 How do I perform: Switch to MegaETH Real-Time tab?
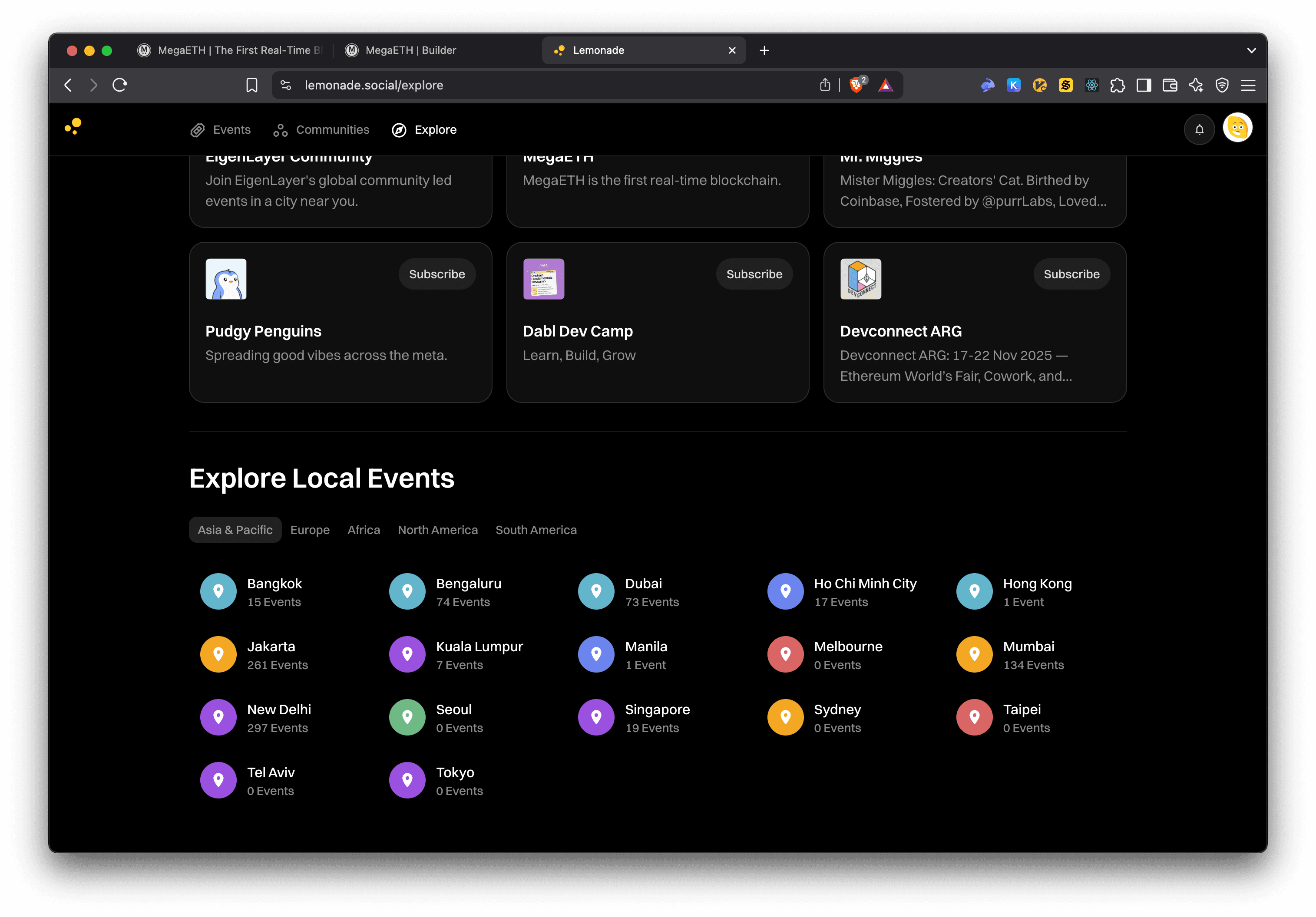click(x=229, y=50)
